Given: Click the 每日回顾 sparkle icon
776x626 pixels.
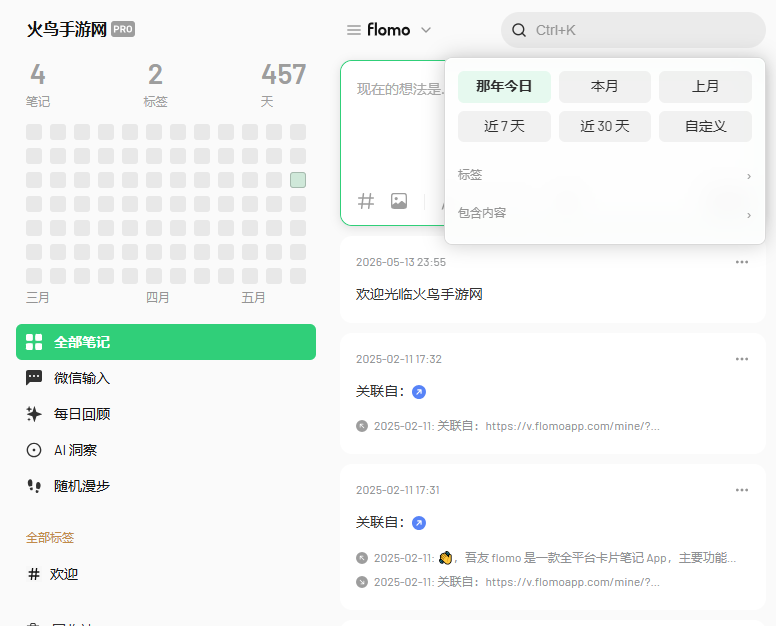Looking at the screenshot, I should (x=34, y=414).
